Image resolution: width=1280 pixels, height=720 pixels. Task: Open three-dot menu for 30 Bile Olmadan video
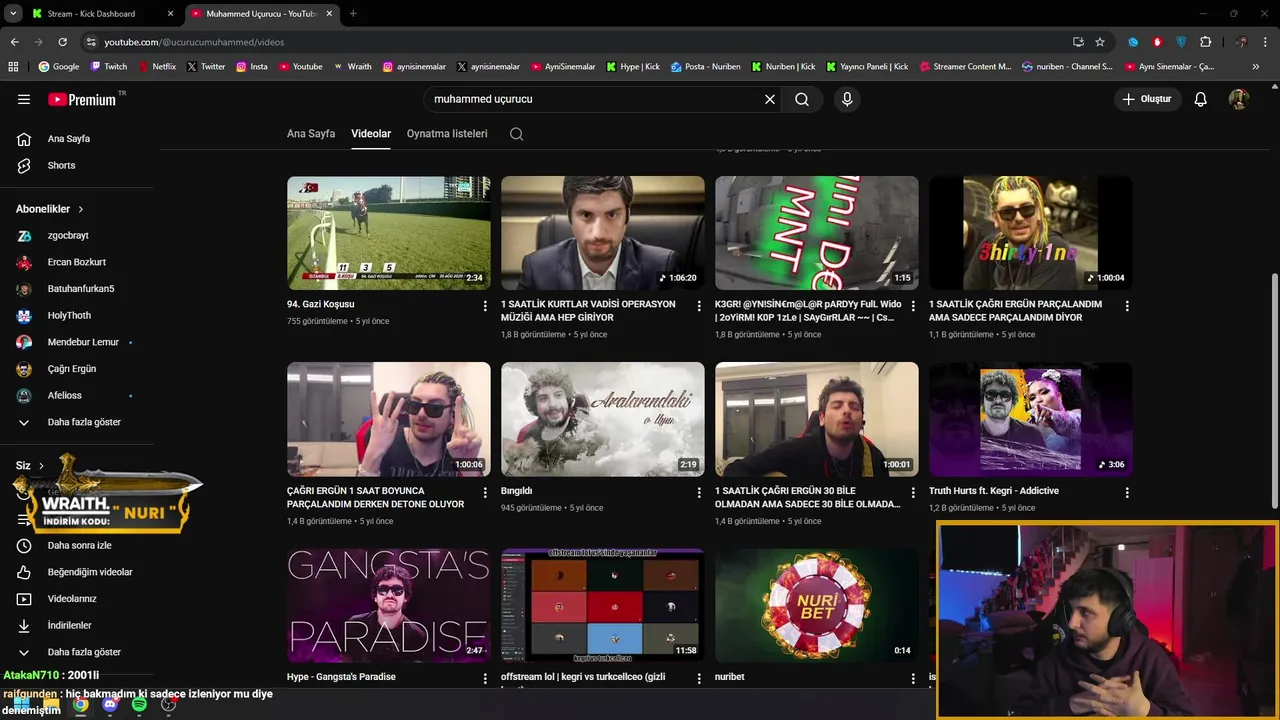point(913,492)
